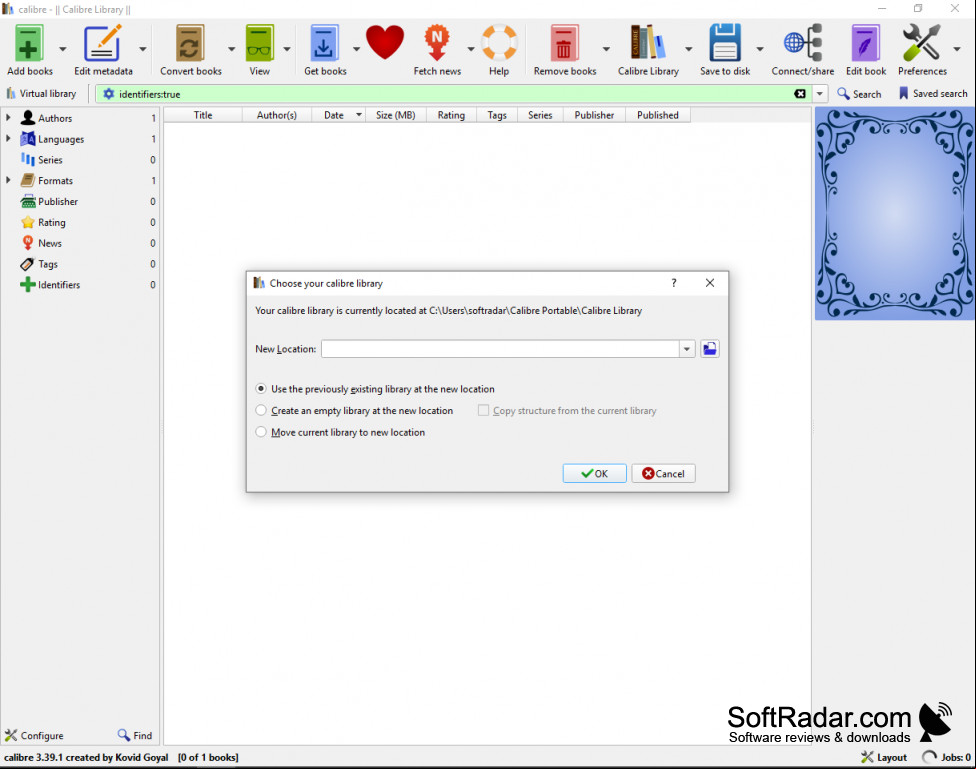
Task: Click the Search button
Action: click(x=859, y=93)
